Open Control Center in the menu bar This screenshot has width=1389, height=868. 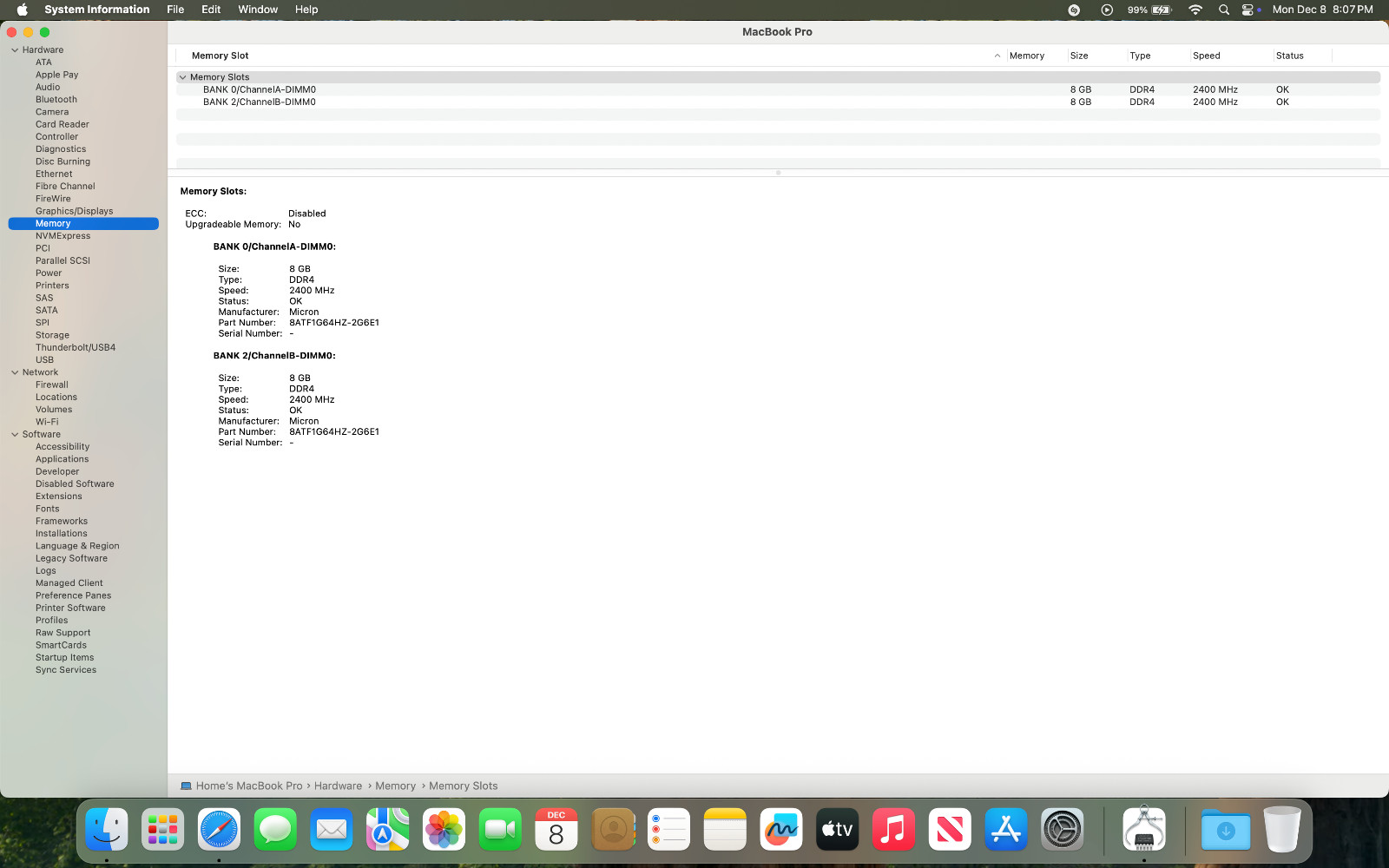point(1249,10)
